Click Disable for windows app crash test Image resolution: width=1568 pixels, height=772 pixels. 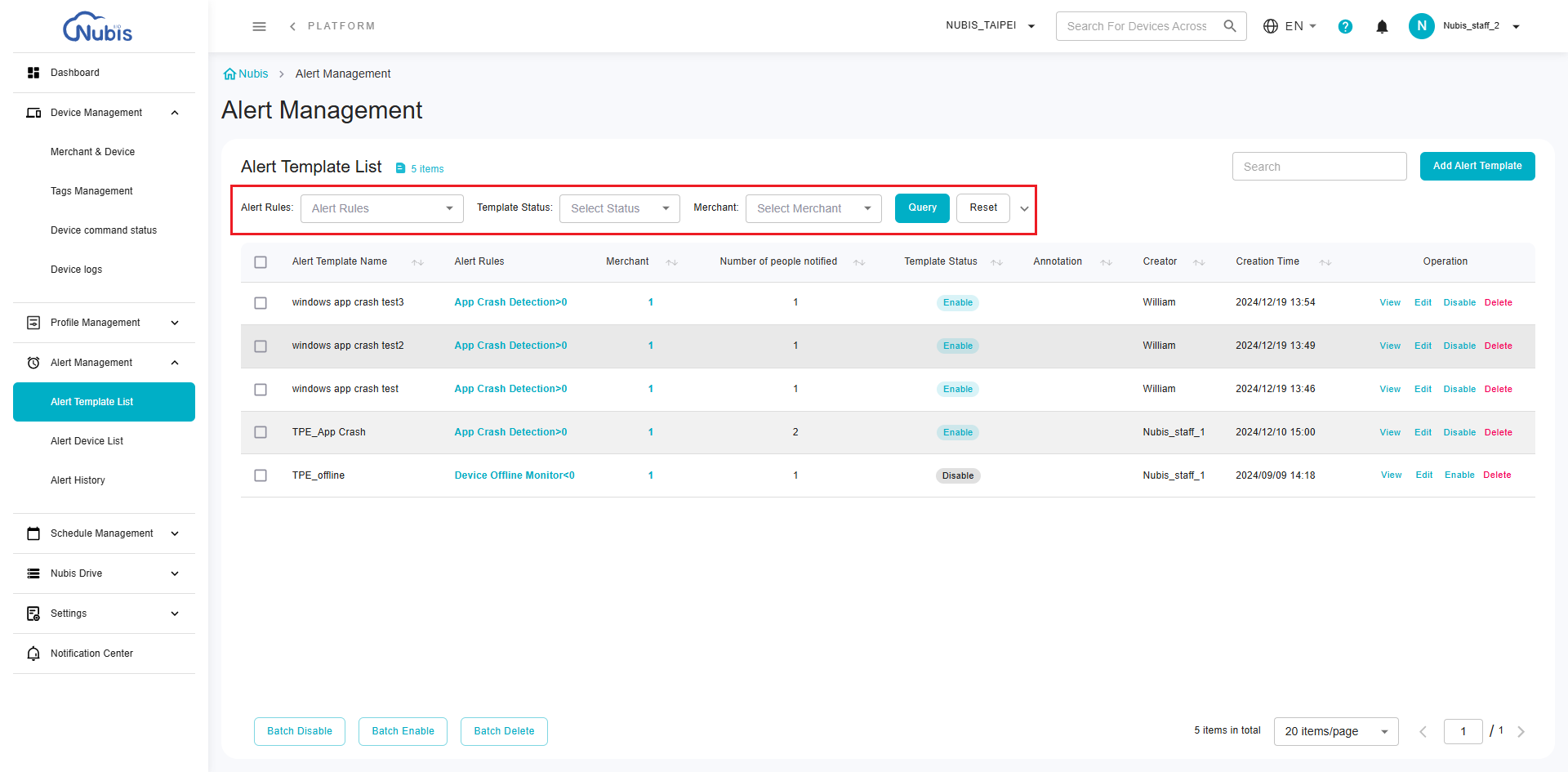tap(1459, 390)
